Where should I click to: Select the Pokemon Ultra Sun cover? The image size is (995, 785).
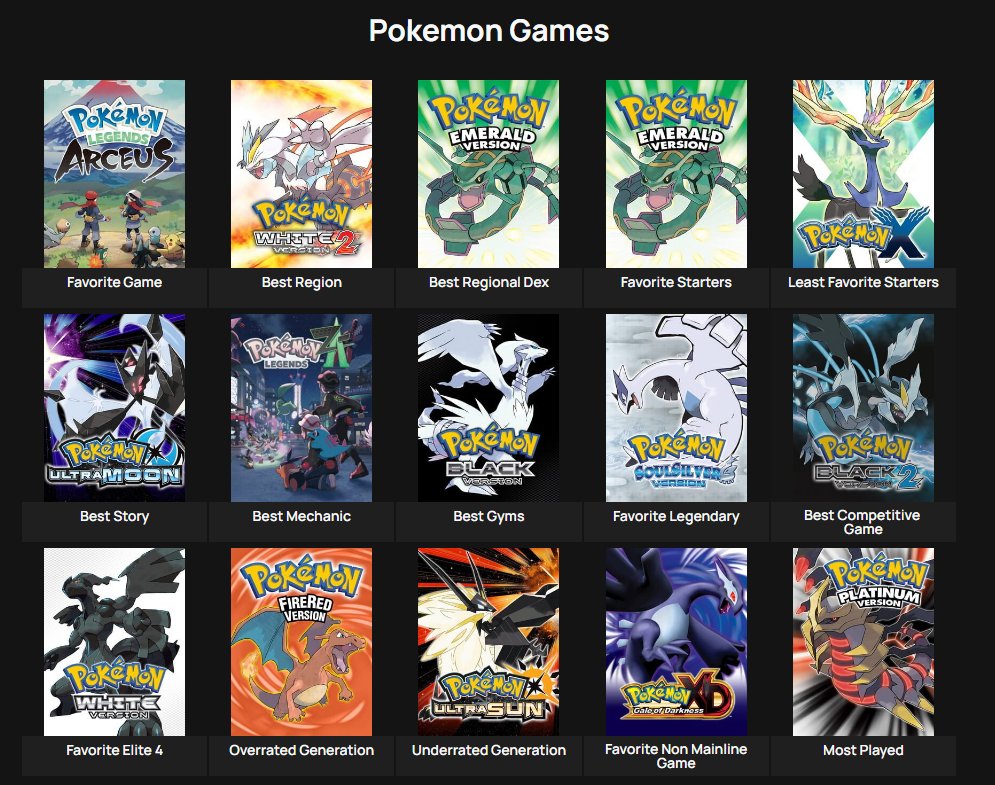click(x=489, y=642)
